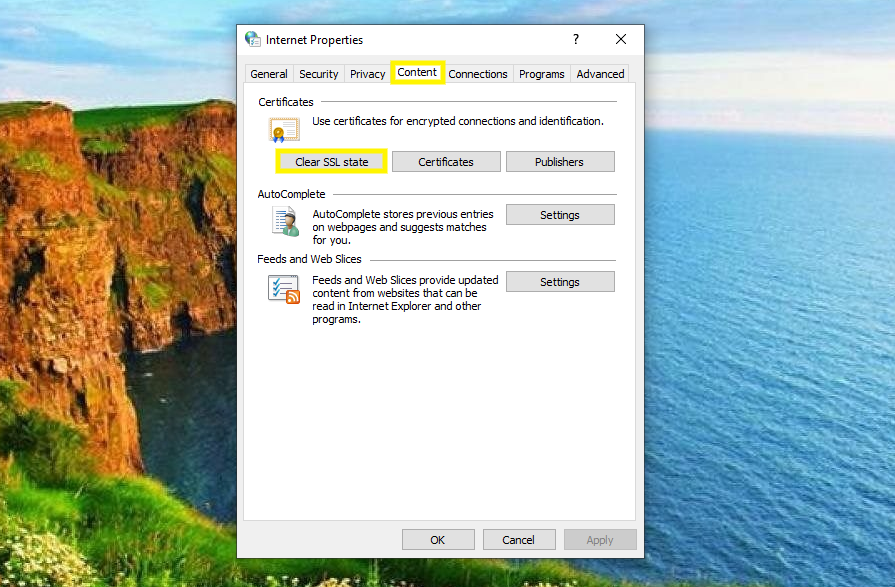Open the Certificates button
This screenshot has height=587, width=895.
coord(446,162)
